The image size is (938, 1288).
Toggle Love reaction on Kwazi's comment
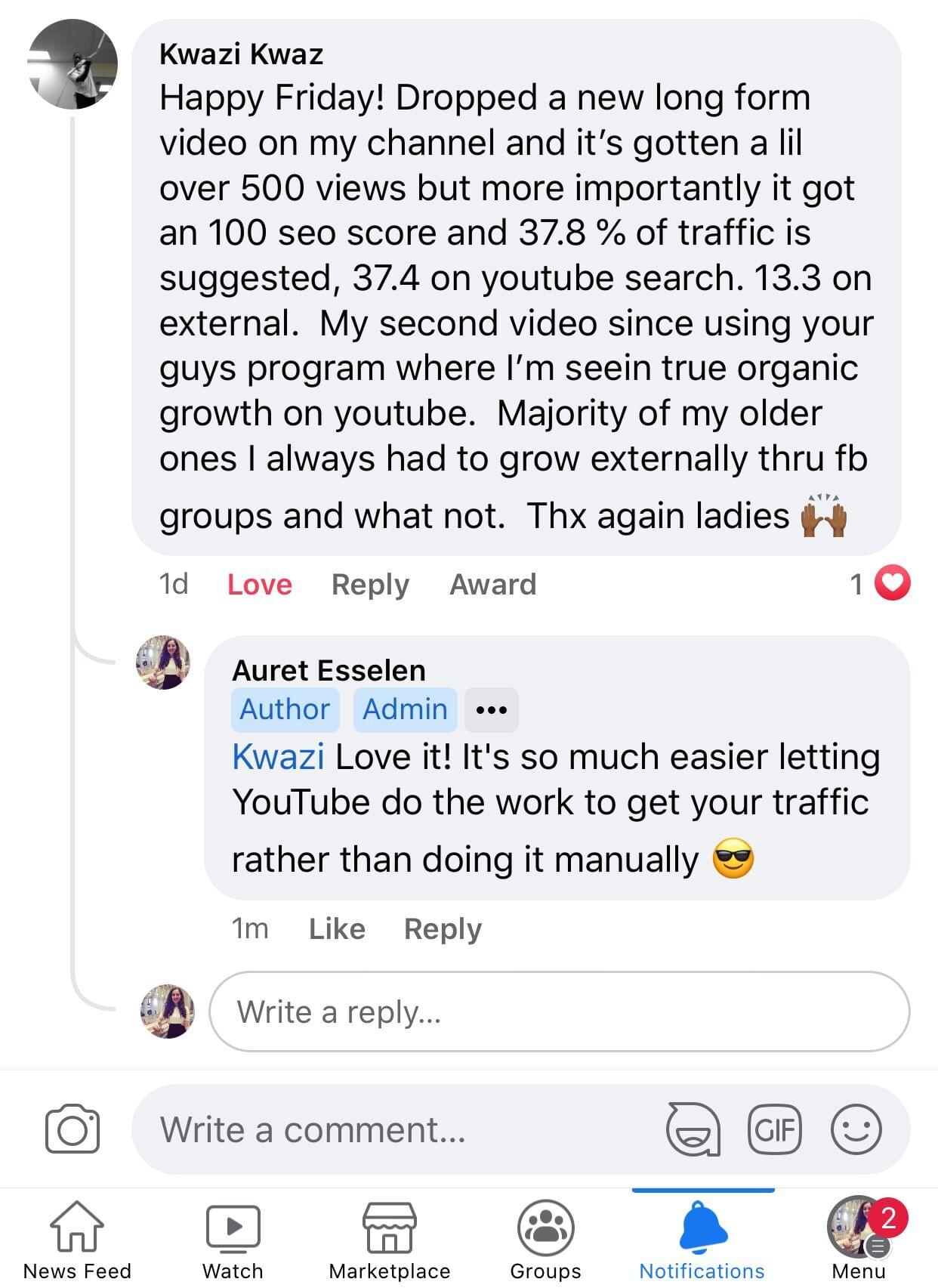[x=259, y=584]
